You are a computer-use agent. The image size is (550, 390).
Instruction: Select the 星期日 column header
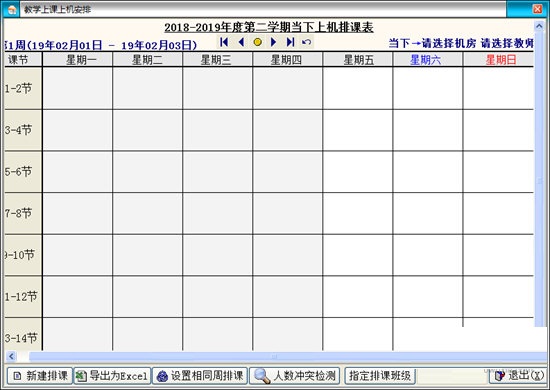pos(498,60)
